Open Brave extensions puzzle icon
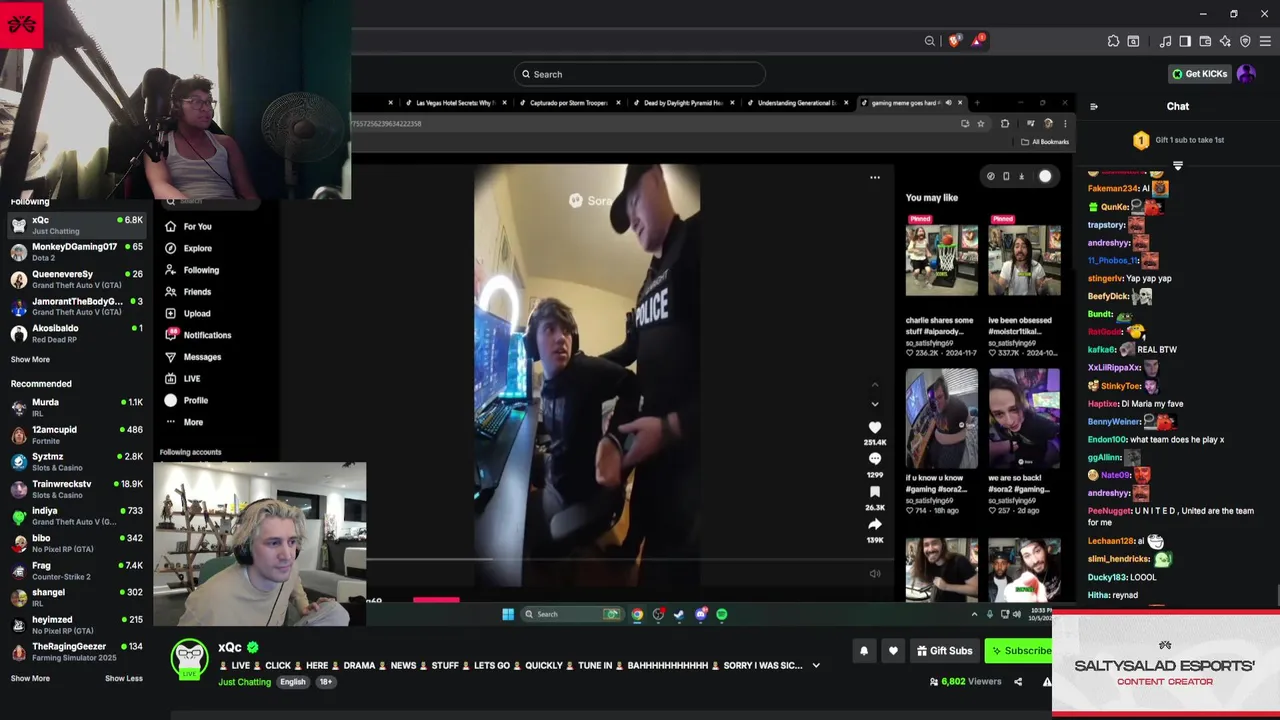The width and height of the screenshot is (1280, 720). [1113, 41]
